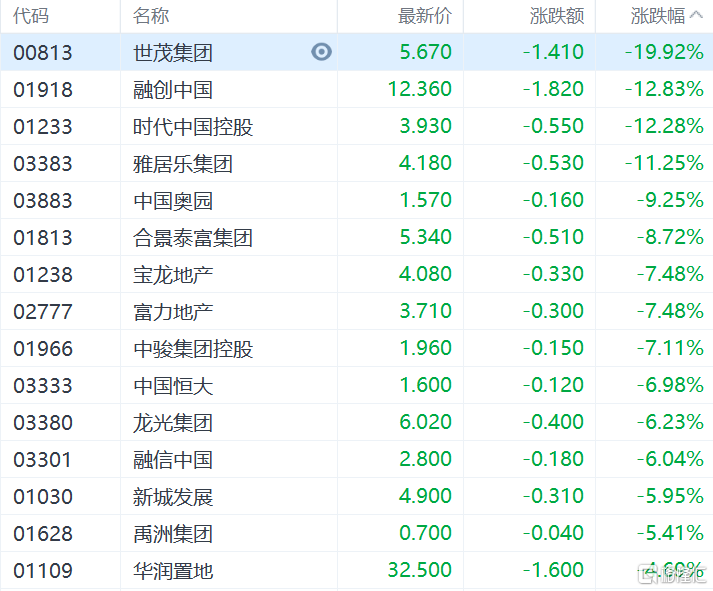Click the percentage -8.72%

coord(670,237)
